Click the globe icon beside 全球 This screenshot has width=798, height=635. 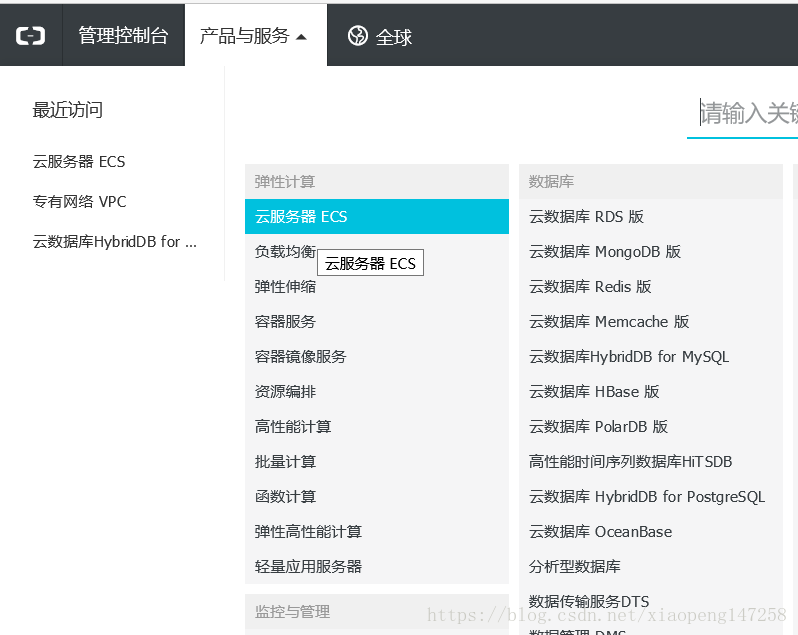click(x=357, y=36)
